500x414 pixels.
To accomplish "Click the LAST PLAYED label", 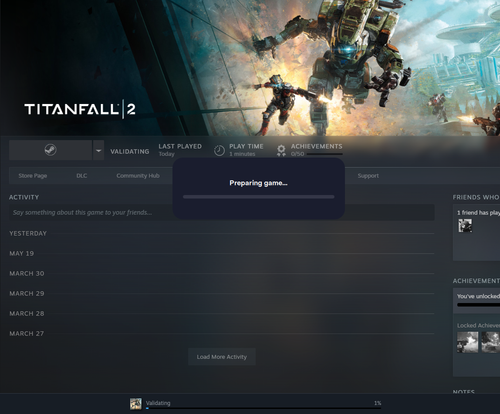I will point(180,146).
